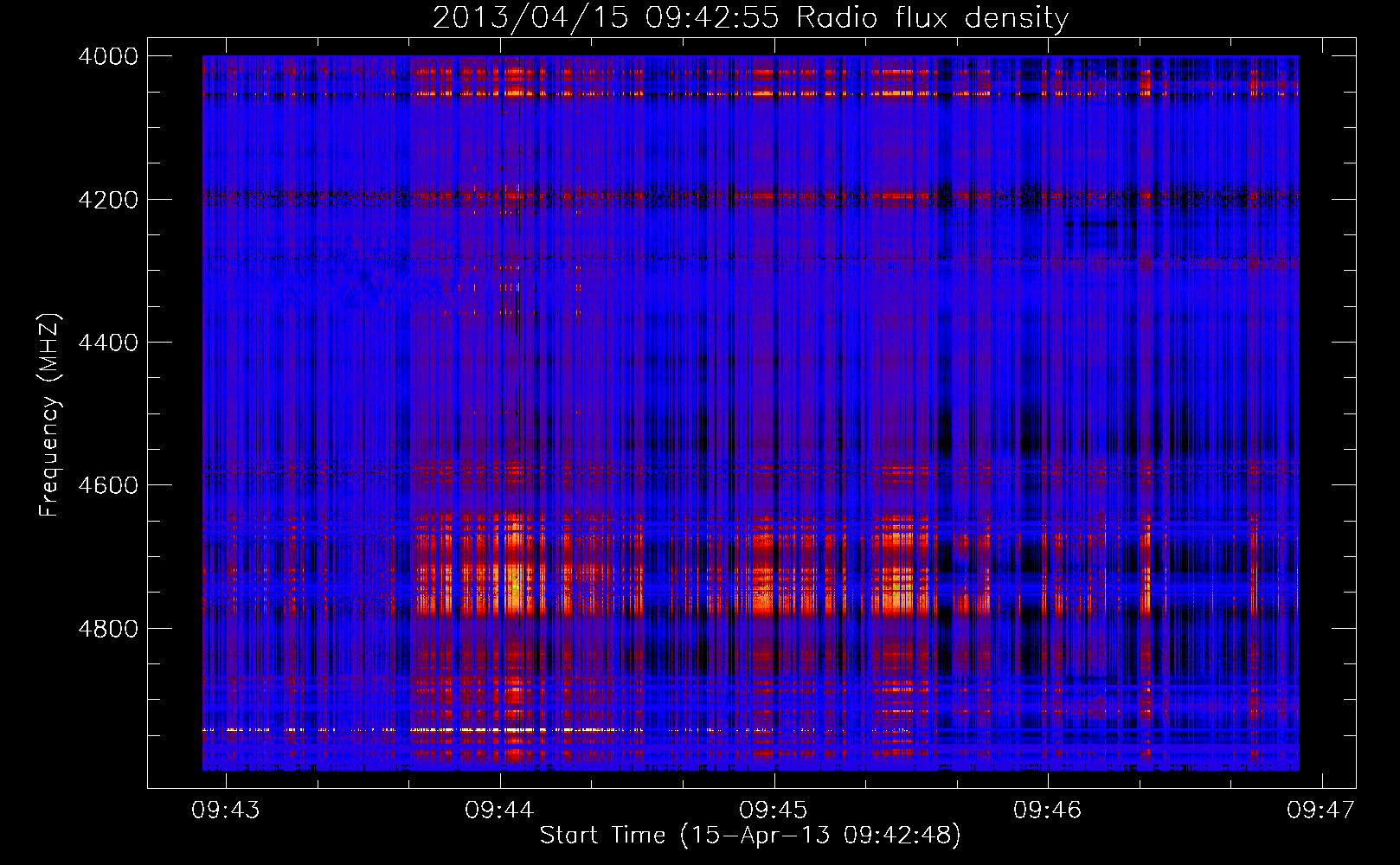Click the 09:46 time tick label
This screenshot has height=865, width=1400.
pos(1048,810)
